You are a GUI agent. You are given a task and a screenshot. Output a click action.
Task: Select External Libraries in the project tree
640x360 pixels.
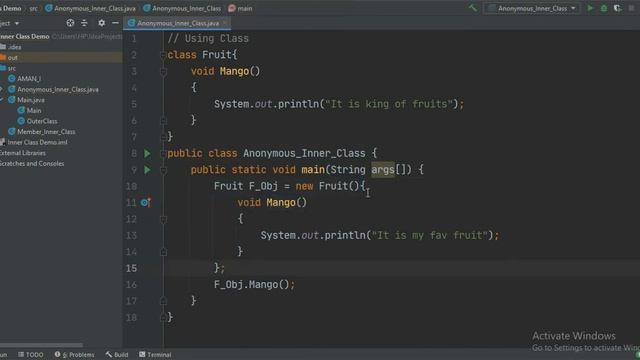[x=23, y=153]
